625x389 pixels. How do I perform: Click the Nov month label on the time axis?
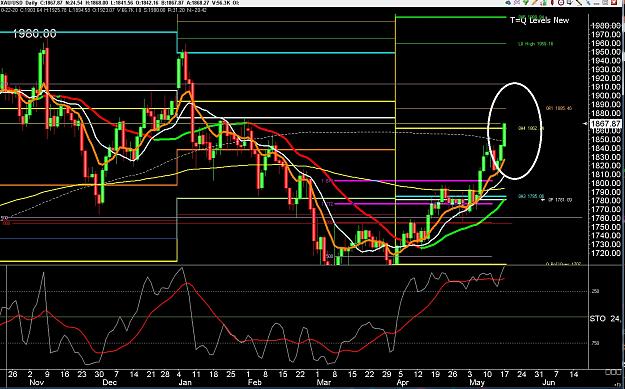37,382
